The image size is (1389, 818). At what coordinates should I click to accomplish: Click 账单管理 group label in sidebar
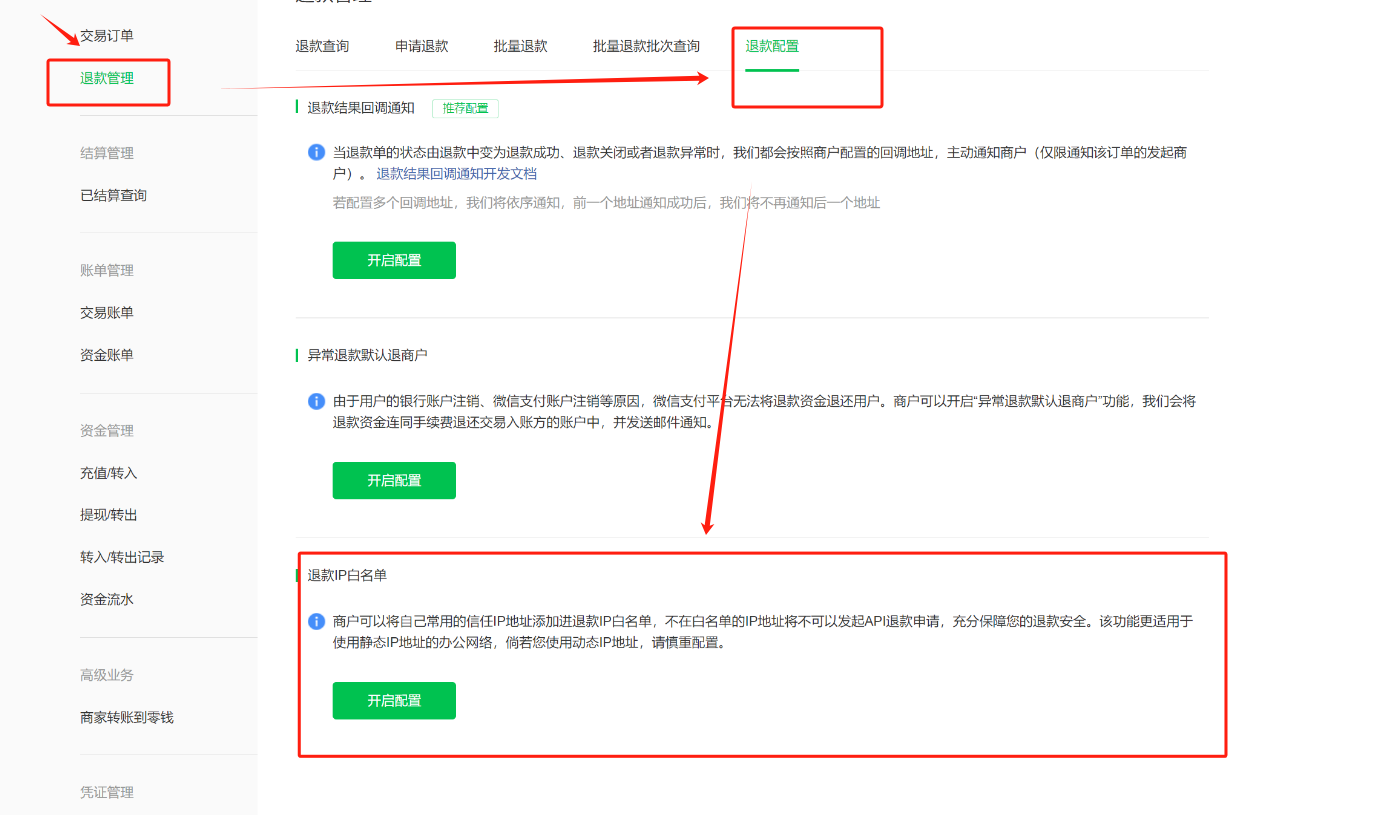pos(107,270)
